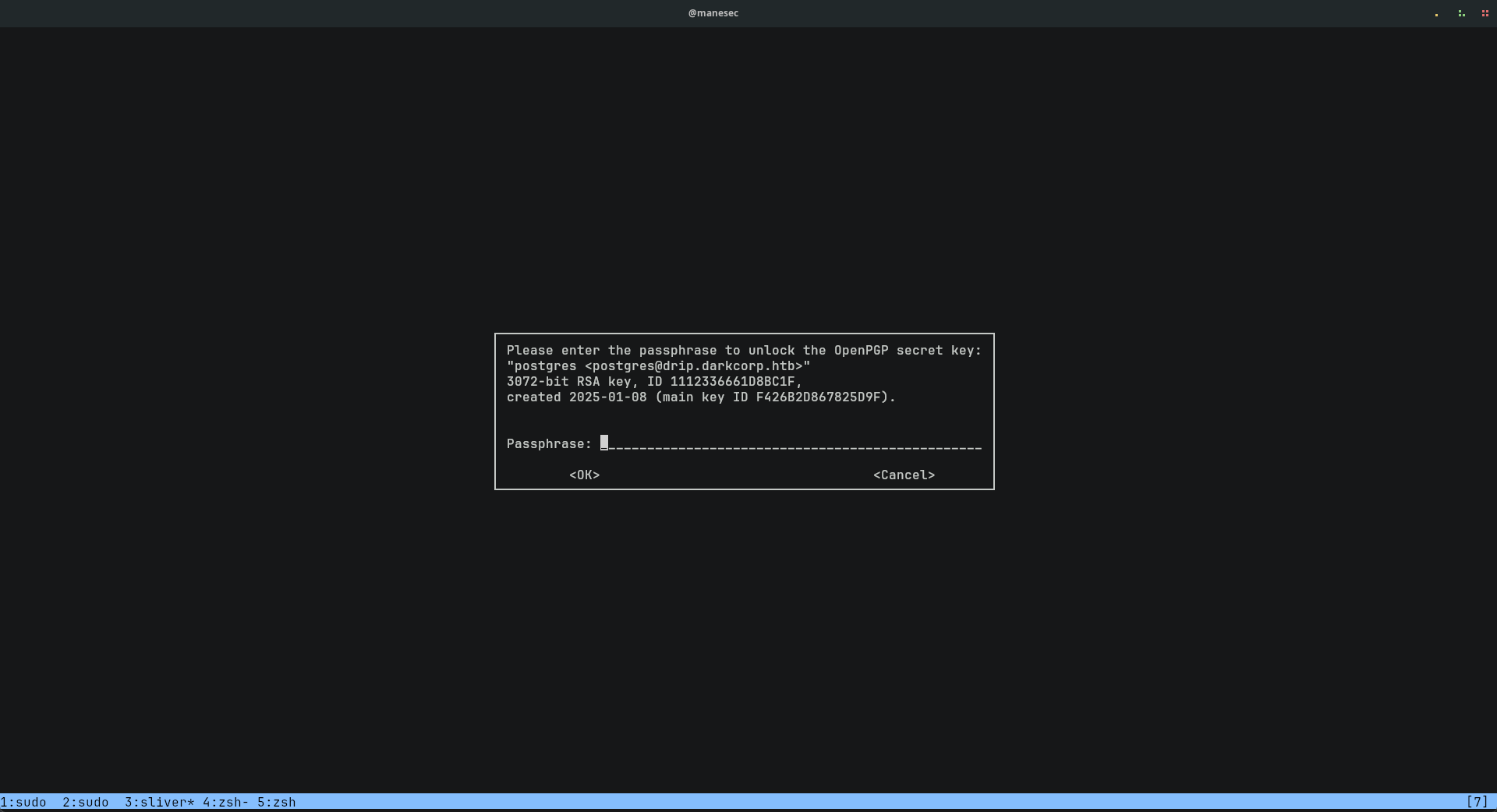Select the active 3:sliver* window
The image size is (1497, 812).
(x=159, y=802)
